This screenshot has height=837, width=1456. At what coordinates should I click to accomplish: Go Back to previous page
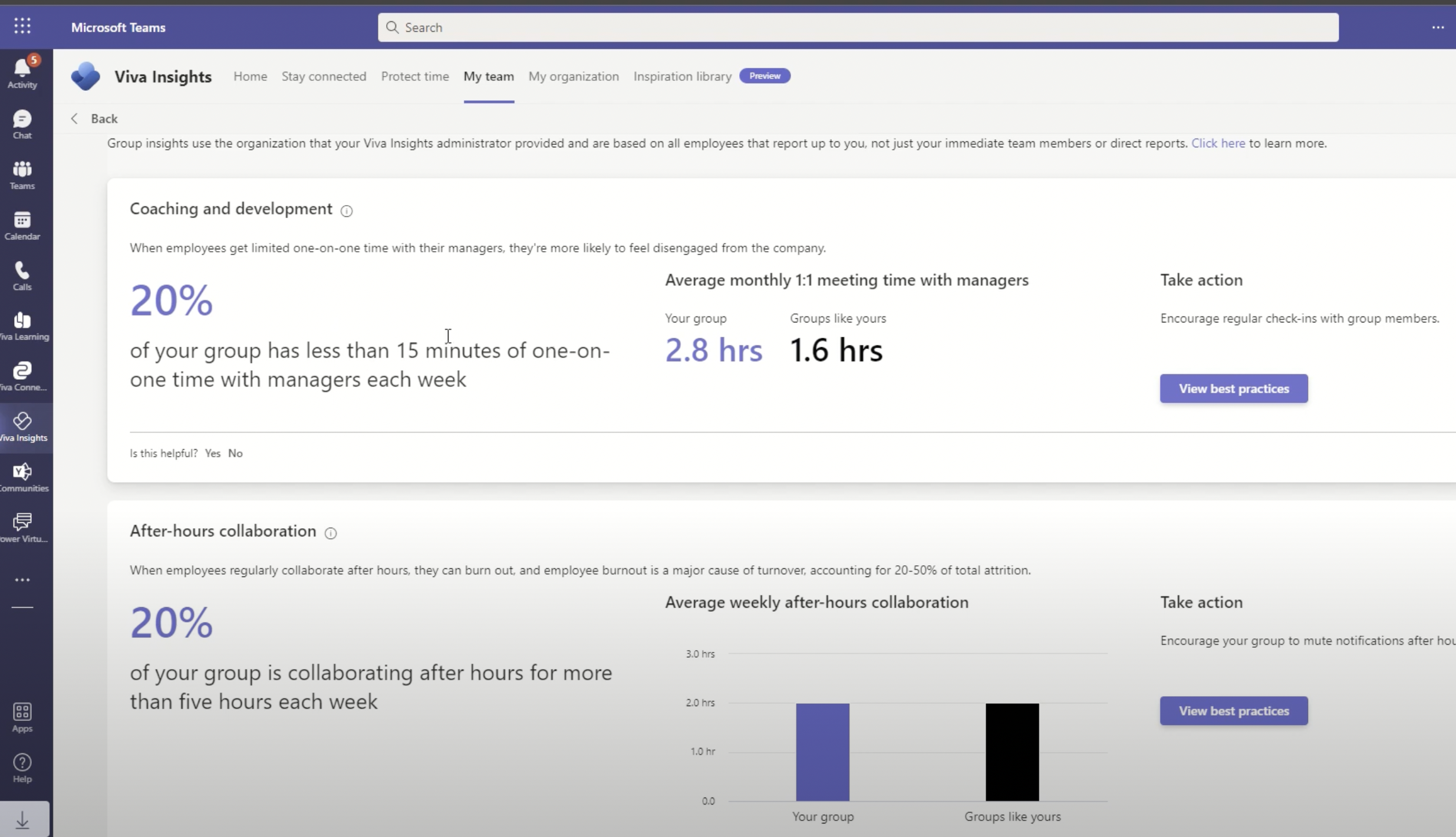click(x=94, y=118)
